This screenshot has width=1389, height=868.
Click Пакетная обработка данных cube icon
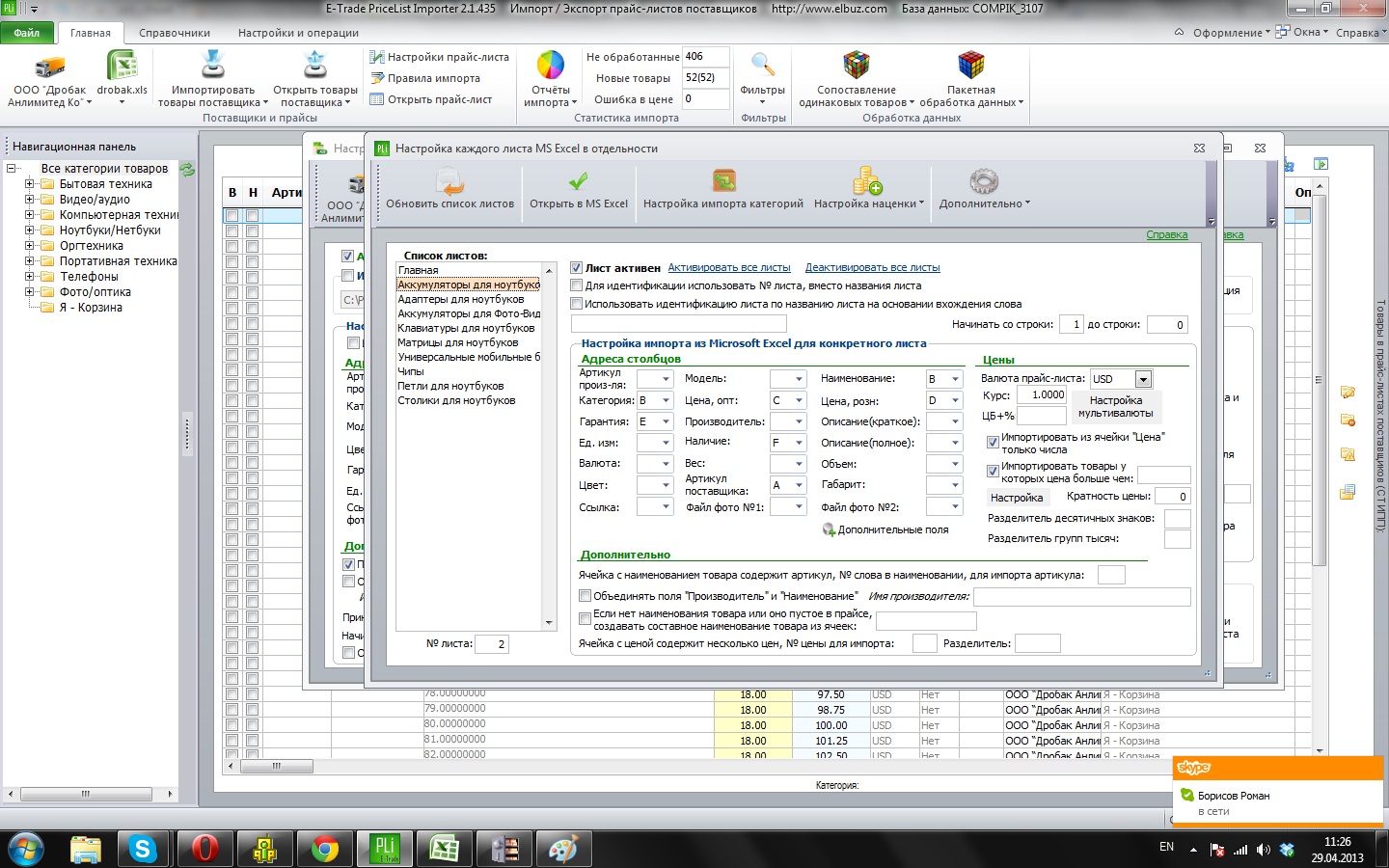click(x=970, y=66)
